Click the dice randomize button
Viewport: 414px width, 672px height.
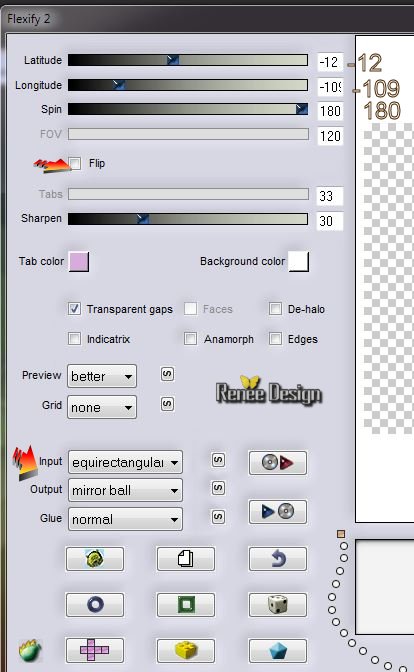[278, 605]
